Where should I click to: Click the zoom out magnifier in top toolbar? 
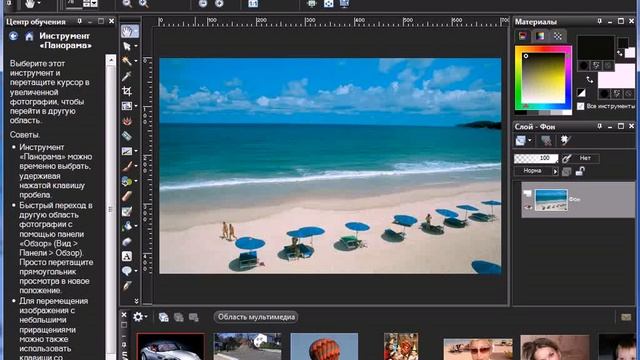(127, 4)
